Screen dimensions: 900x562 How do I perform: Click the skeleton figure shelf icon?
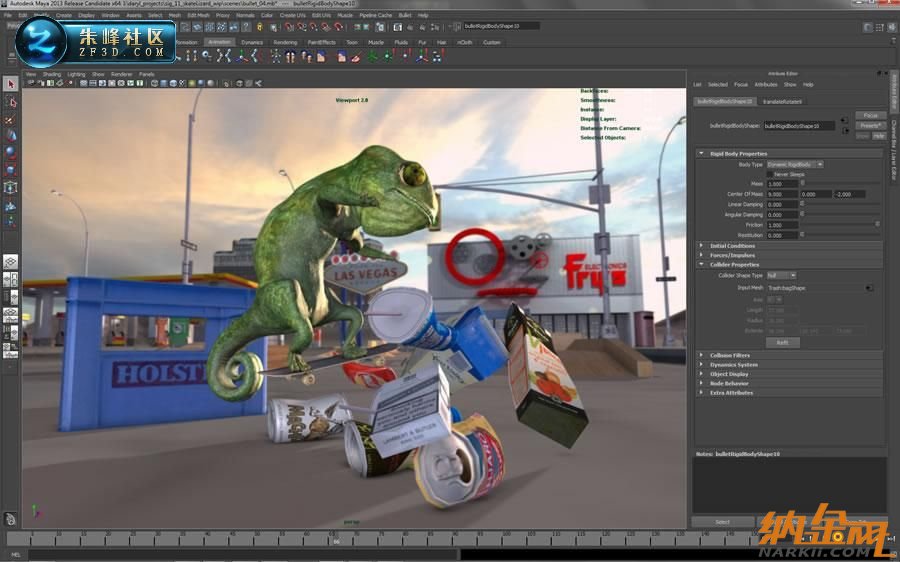point(276,56)
